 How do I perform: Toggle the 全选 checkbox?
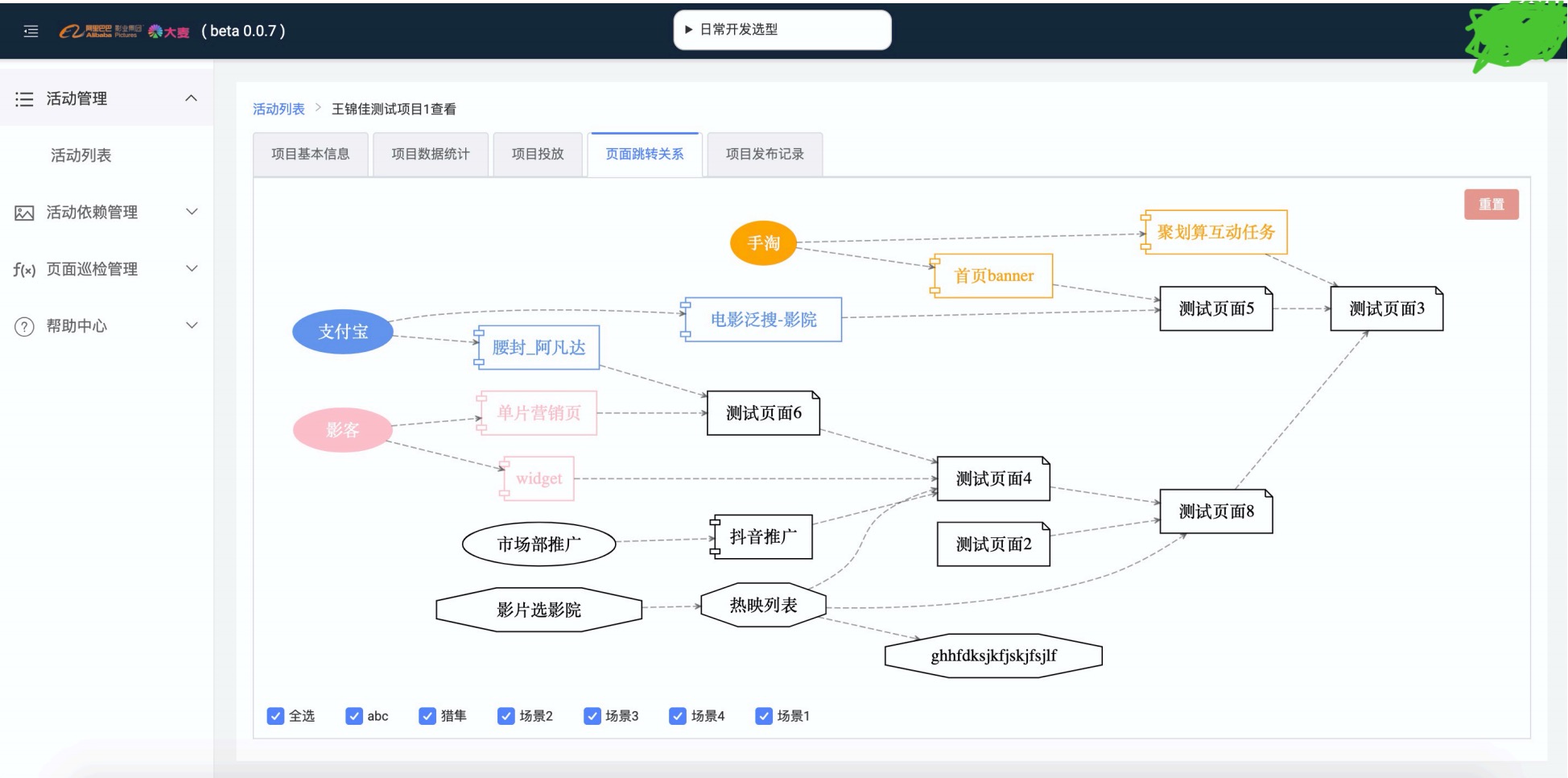click(275, 716)
